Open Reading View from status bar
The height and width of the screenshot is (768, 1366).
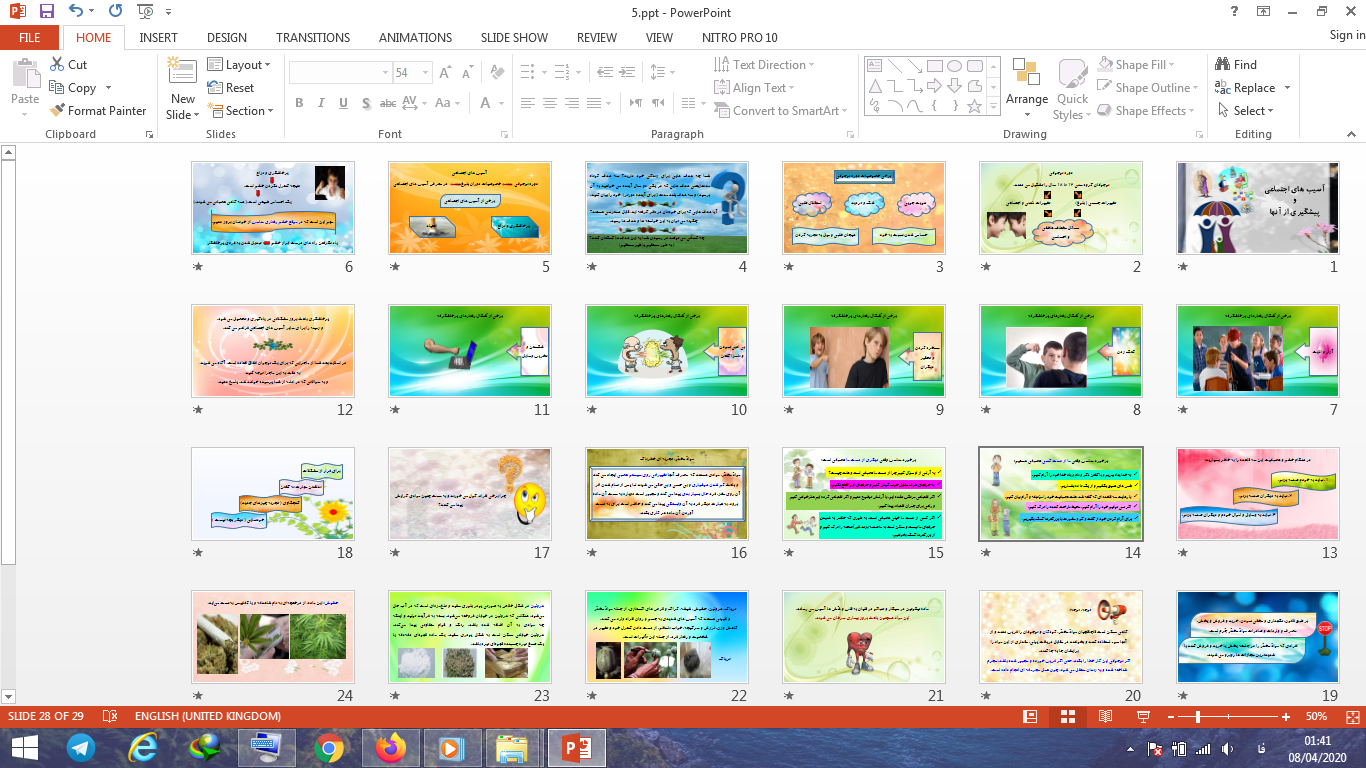tap(1105, 717)
